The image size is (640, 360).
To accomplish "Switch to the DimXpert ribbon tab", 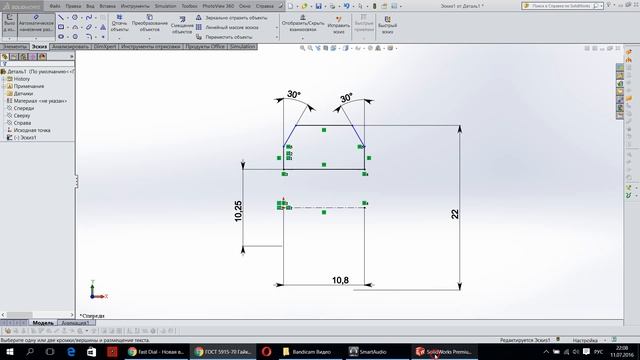I will point(105,47).
